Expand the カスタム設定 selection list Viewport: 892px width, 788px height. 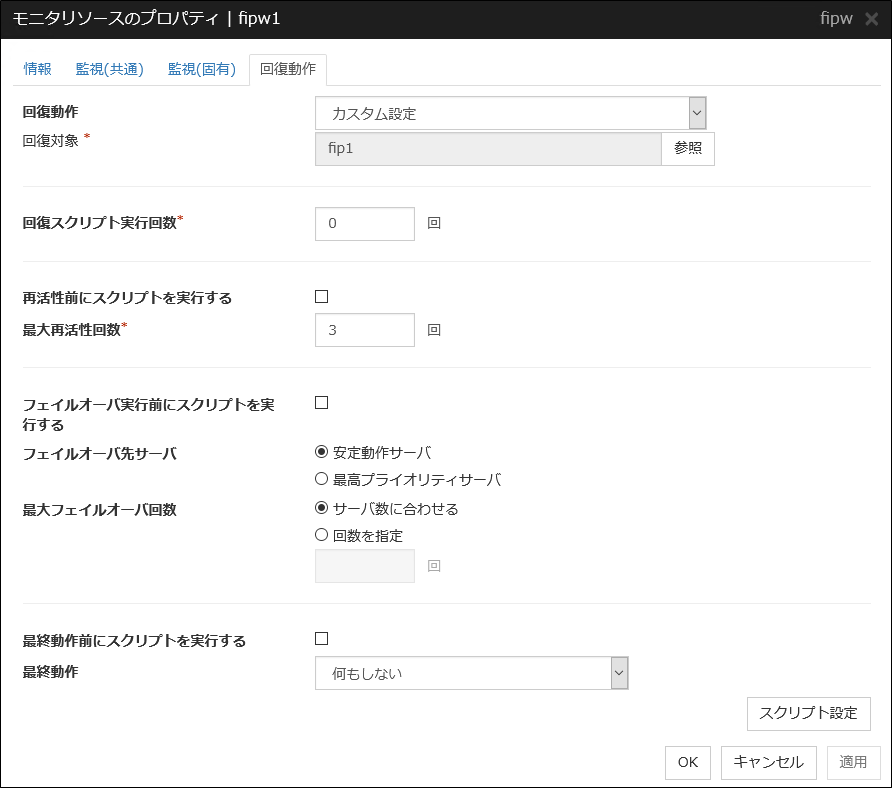pyautogui.click(x=698, y=112)
